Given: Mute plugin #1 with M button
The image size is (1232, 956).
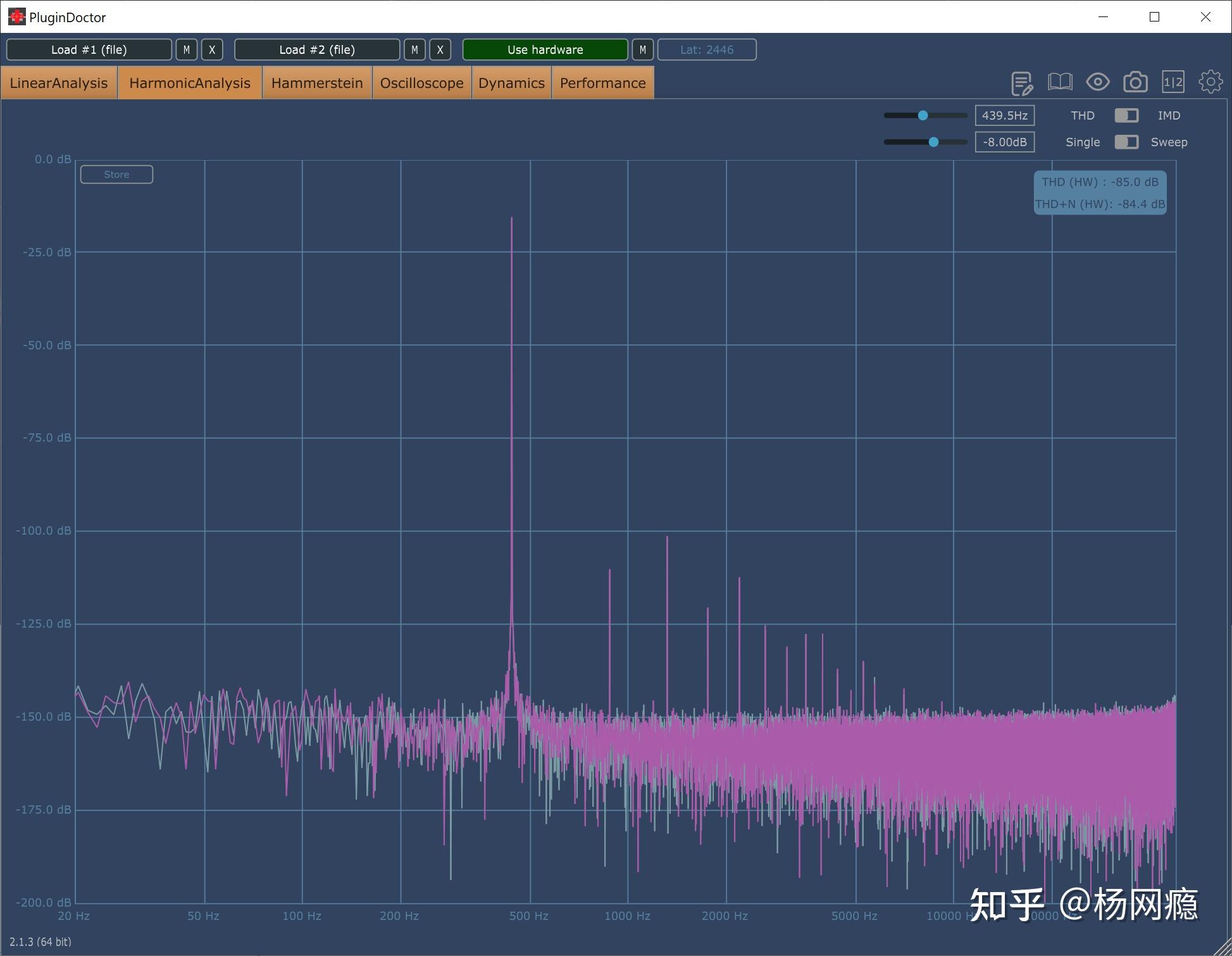Looking at the screenshot, I should (187, 50).
